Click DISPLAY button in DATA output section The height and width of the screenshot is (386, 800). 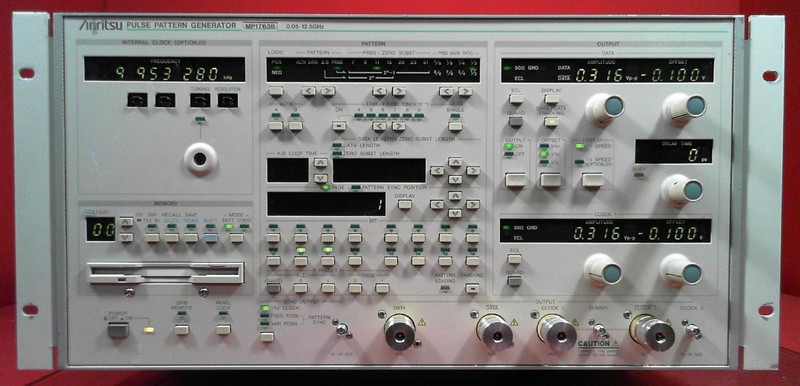(x=551, y=99)
